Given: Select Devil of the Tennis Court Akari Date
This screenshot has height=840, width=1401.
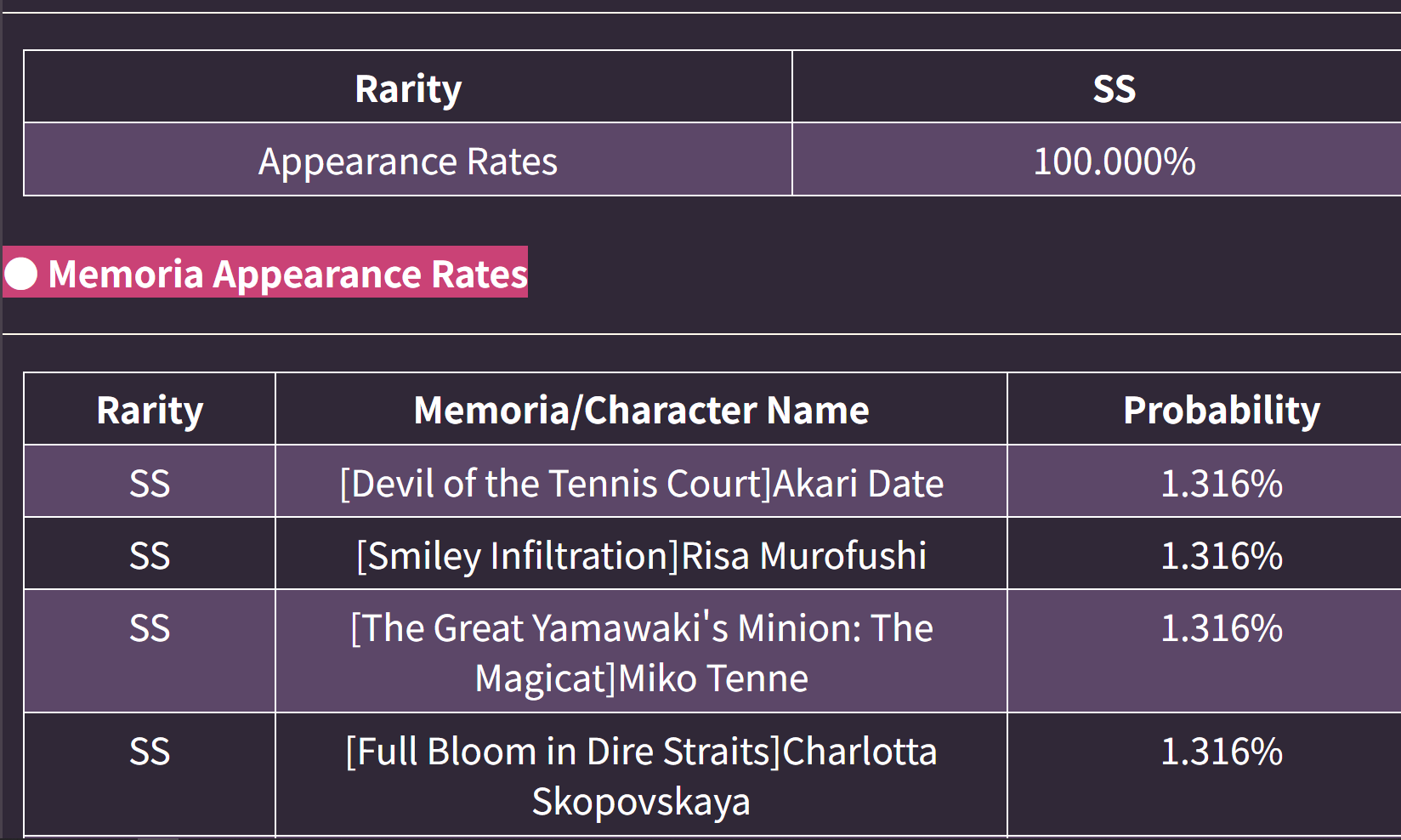Looking at the screenshot, I should click(641, 483).
